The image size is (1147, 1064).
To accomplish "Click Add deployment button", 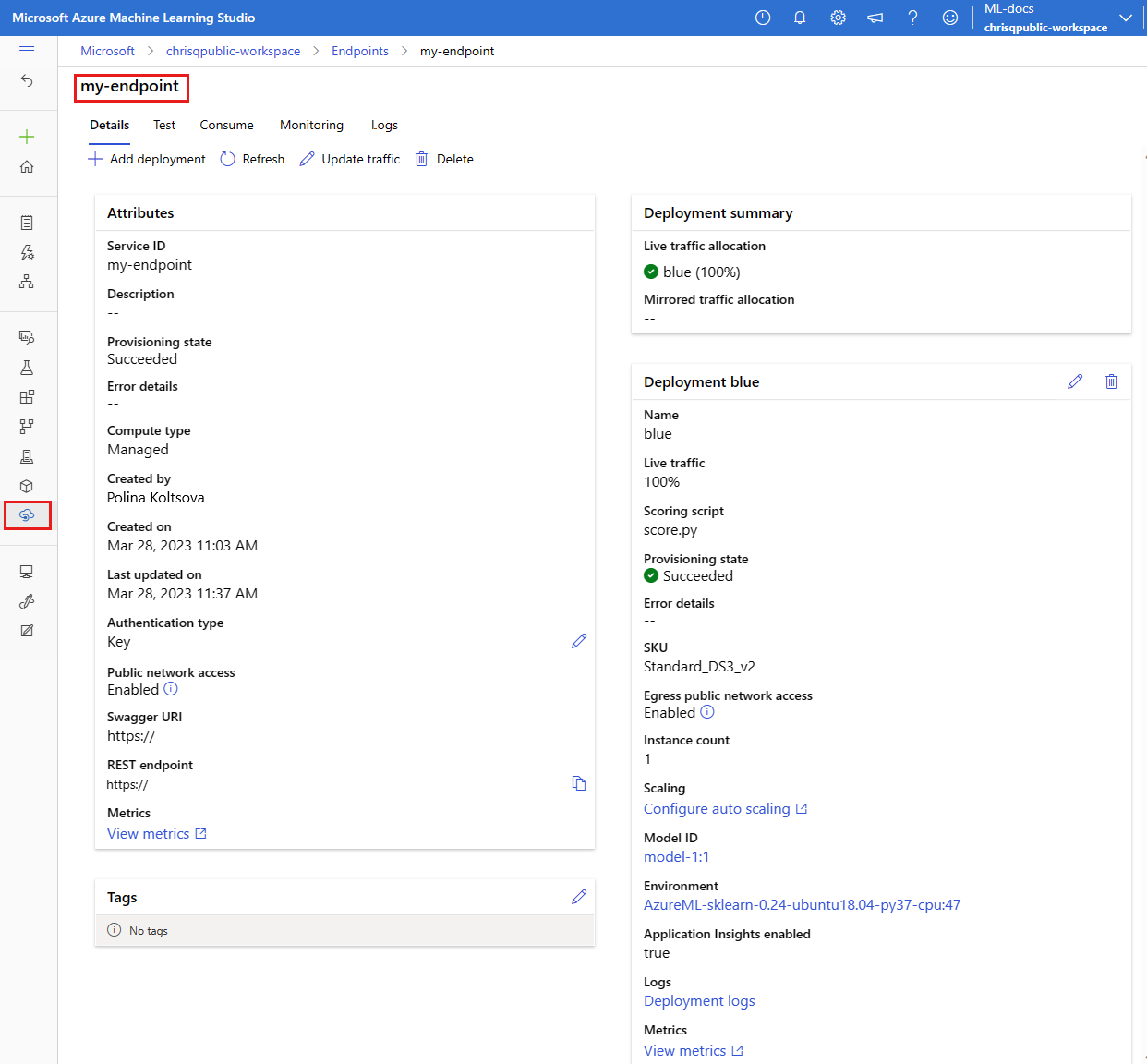I will pyautogui.click(x=147, y=159).
